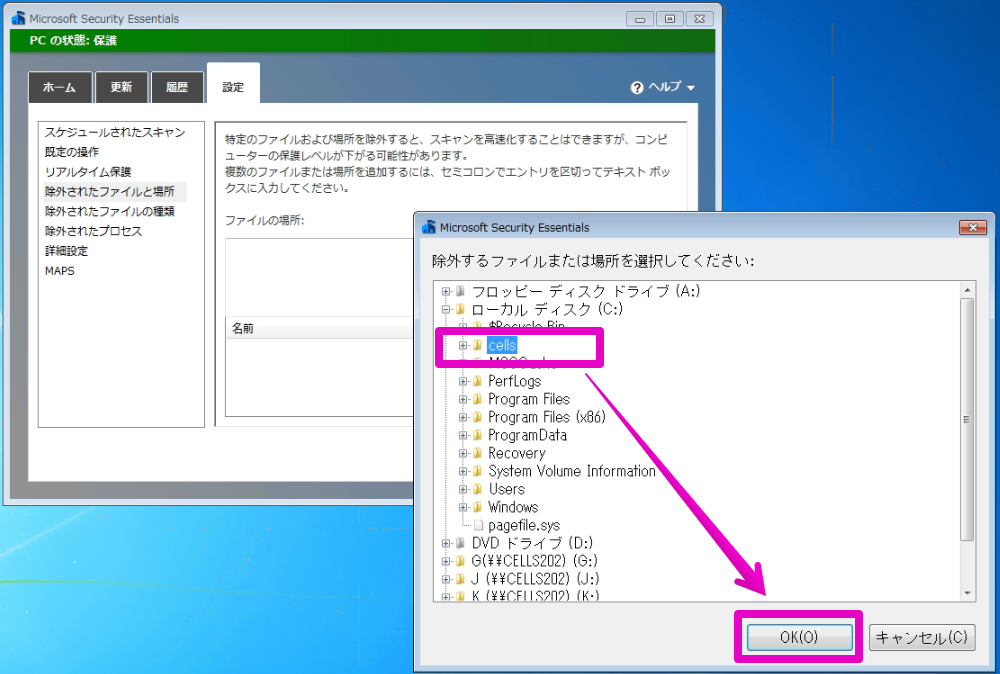The width and height of the screenshot is (1000, 674).
Task: Click the floppy disk drive (A:) icon
Action: pos(460,291)
